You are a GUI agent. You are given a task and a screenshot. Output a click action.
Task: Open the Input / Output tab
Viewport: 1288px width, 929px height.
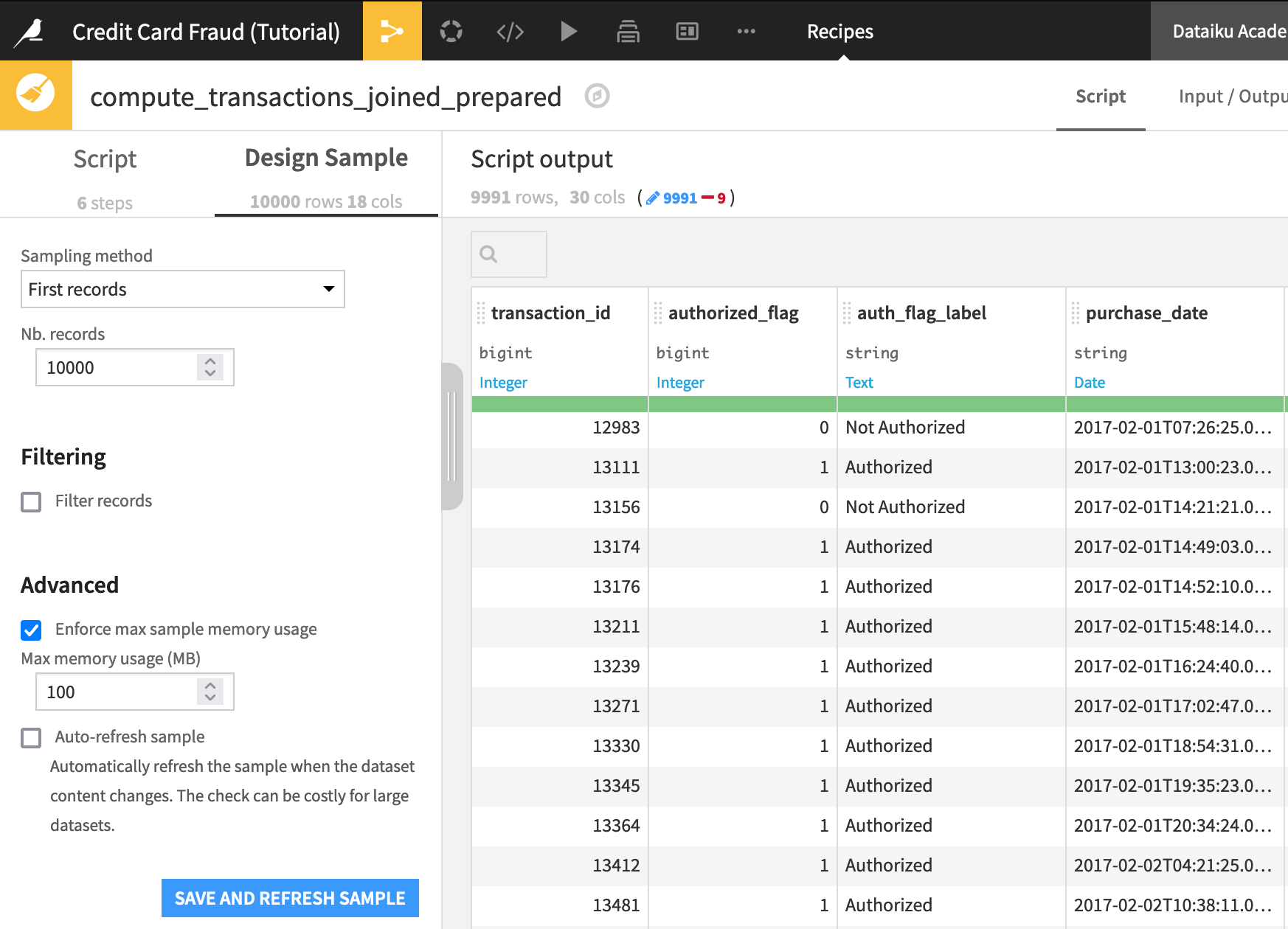point(1233,97)
